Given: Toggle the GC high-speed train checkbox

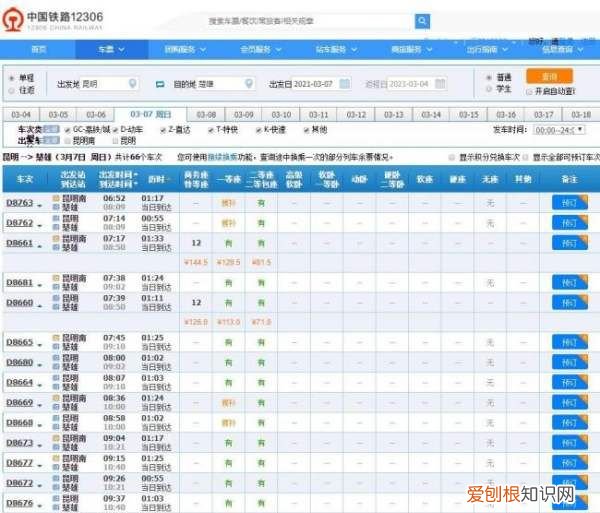Looking at the screenshot, I should coord(68,130).
